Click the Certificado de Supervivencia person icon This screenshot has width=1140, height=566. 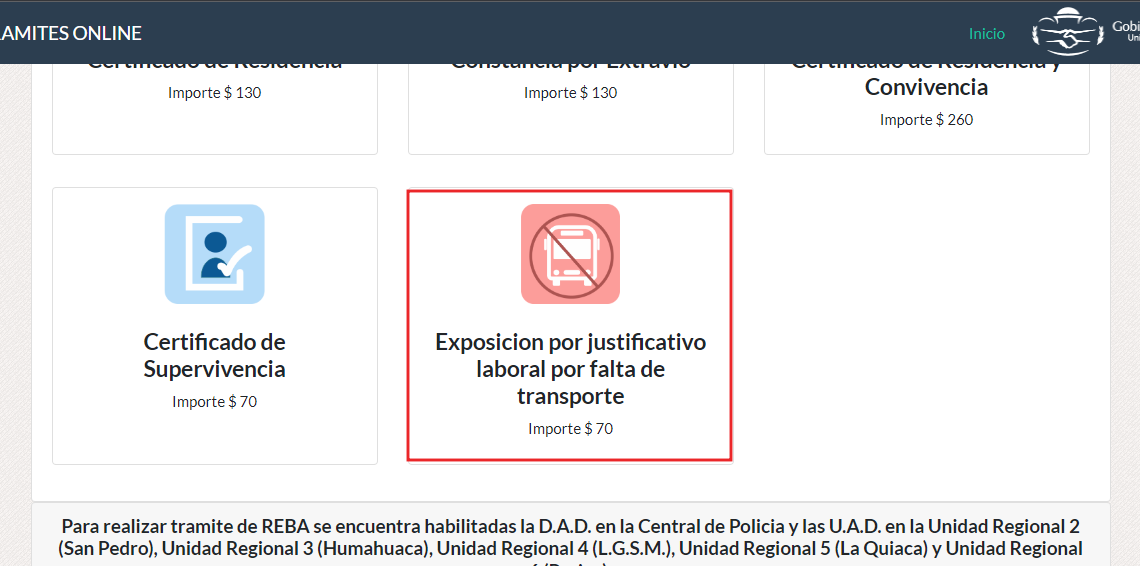(x=214, y=254)
